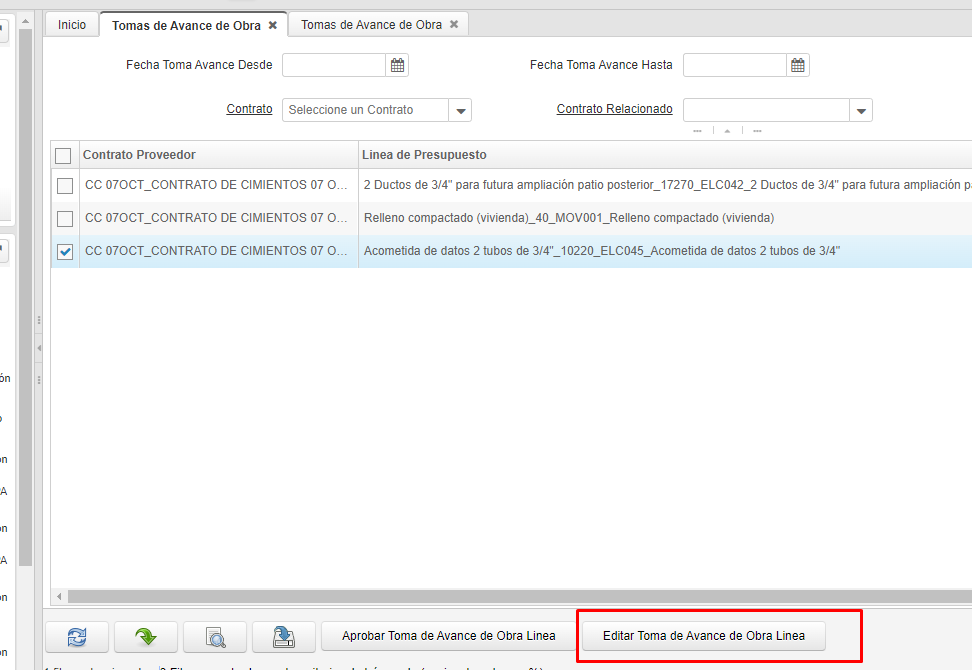The height and width of the screenshot is (670, 972).
Task: Click the export/download icon button
Action: [x=284, y=636]
